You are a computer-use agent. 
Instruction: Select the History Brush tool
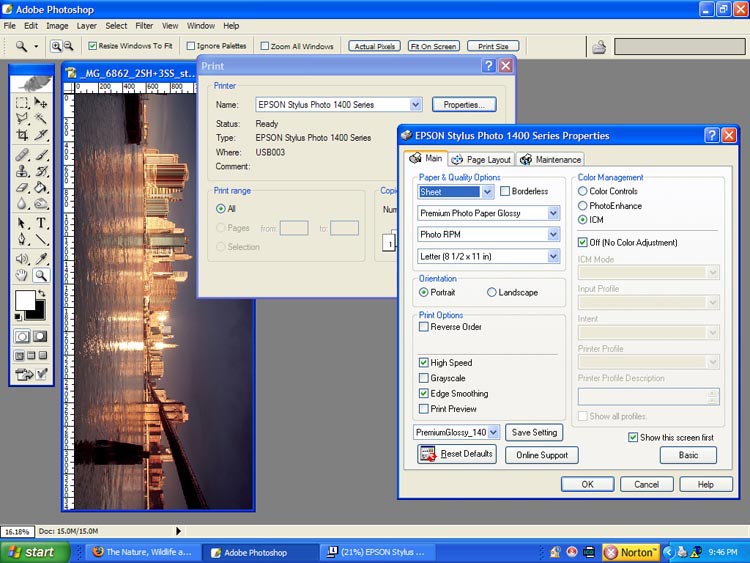click(x=41, y=171)
